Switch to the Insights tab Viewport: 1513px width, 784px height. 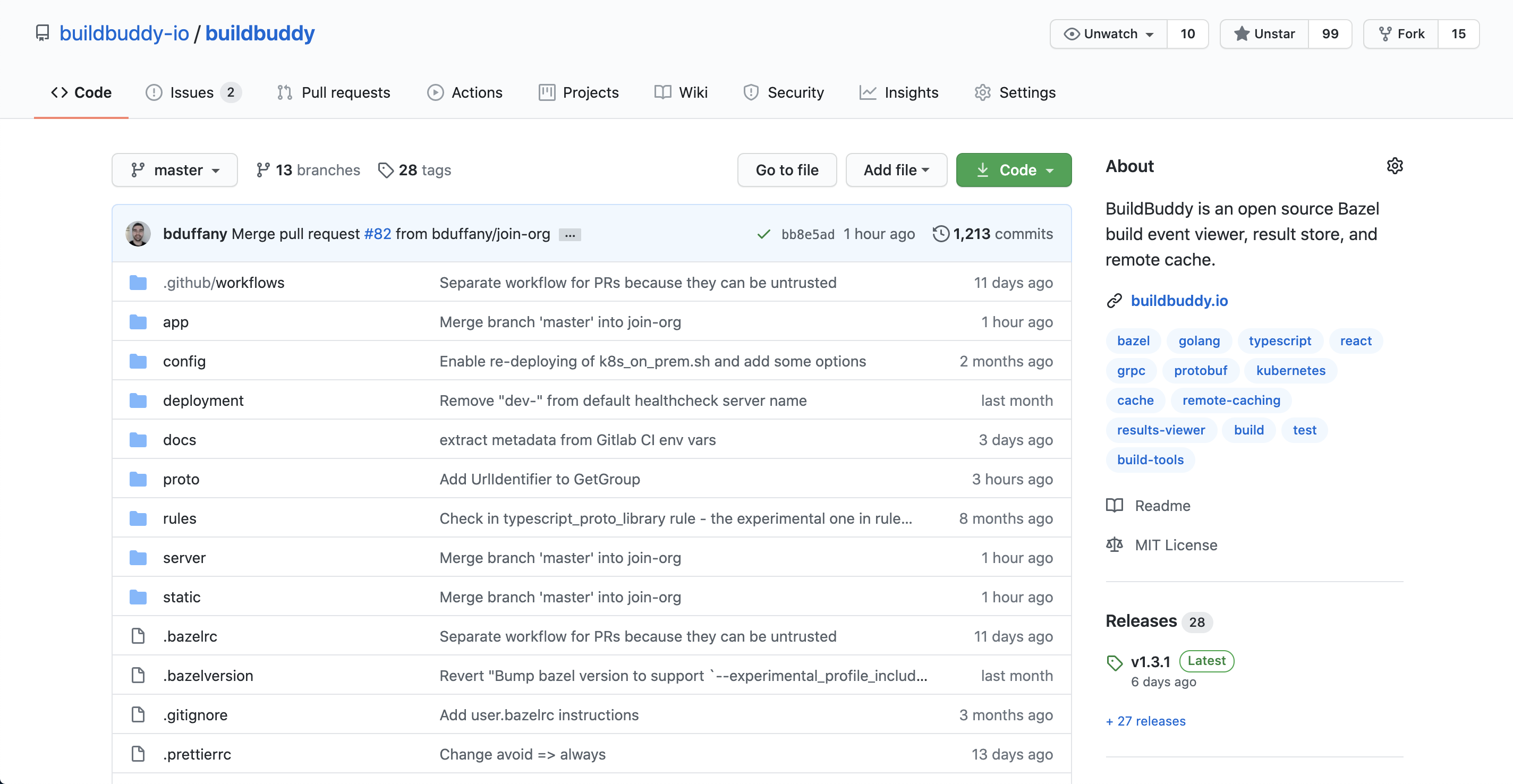pyautogui.click(x=899, y=93)
